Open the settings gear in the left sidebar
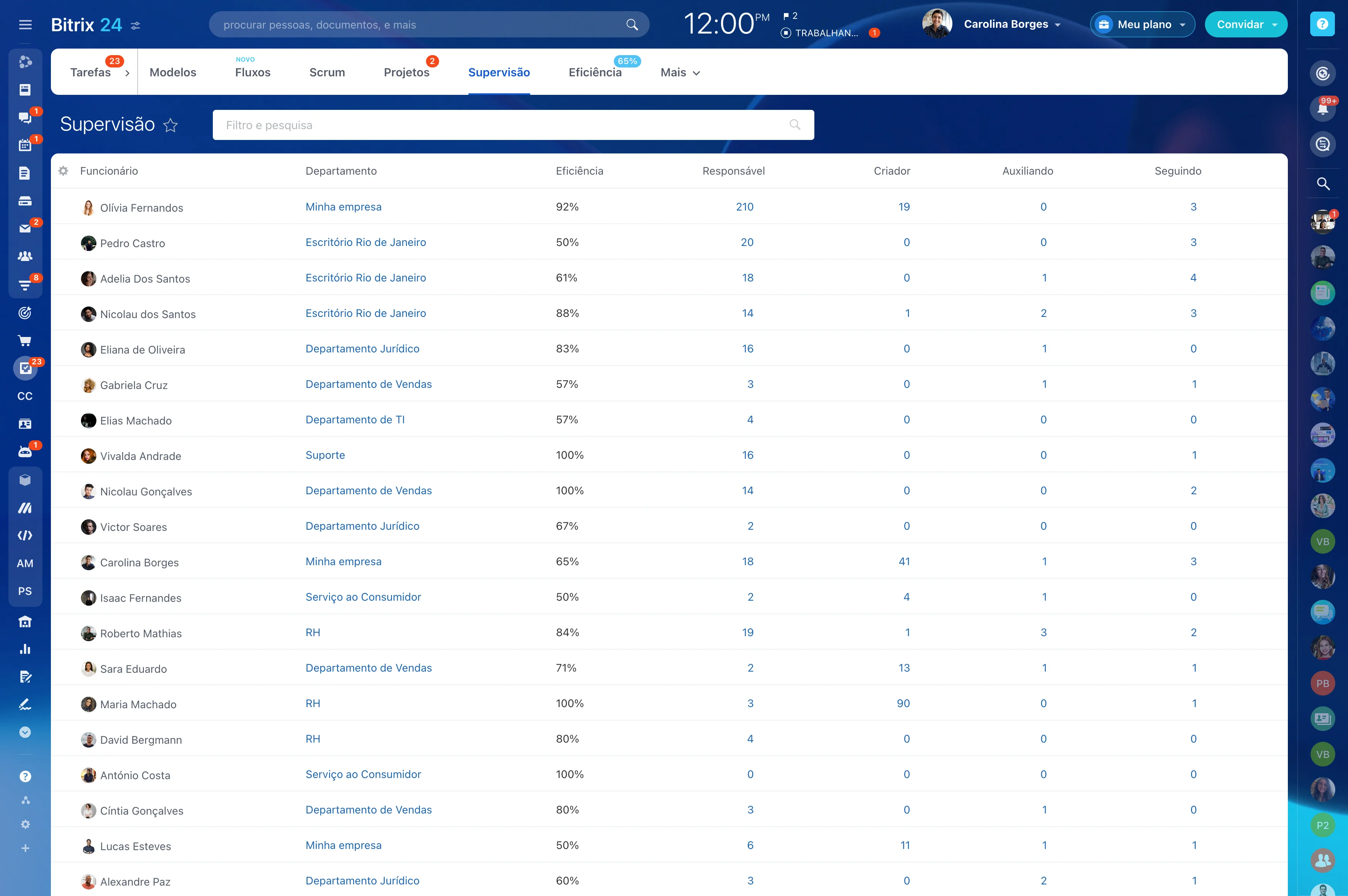The image size is (1348, 896). coord(26,824)
